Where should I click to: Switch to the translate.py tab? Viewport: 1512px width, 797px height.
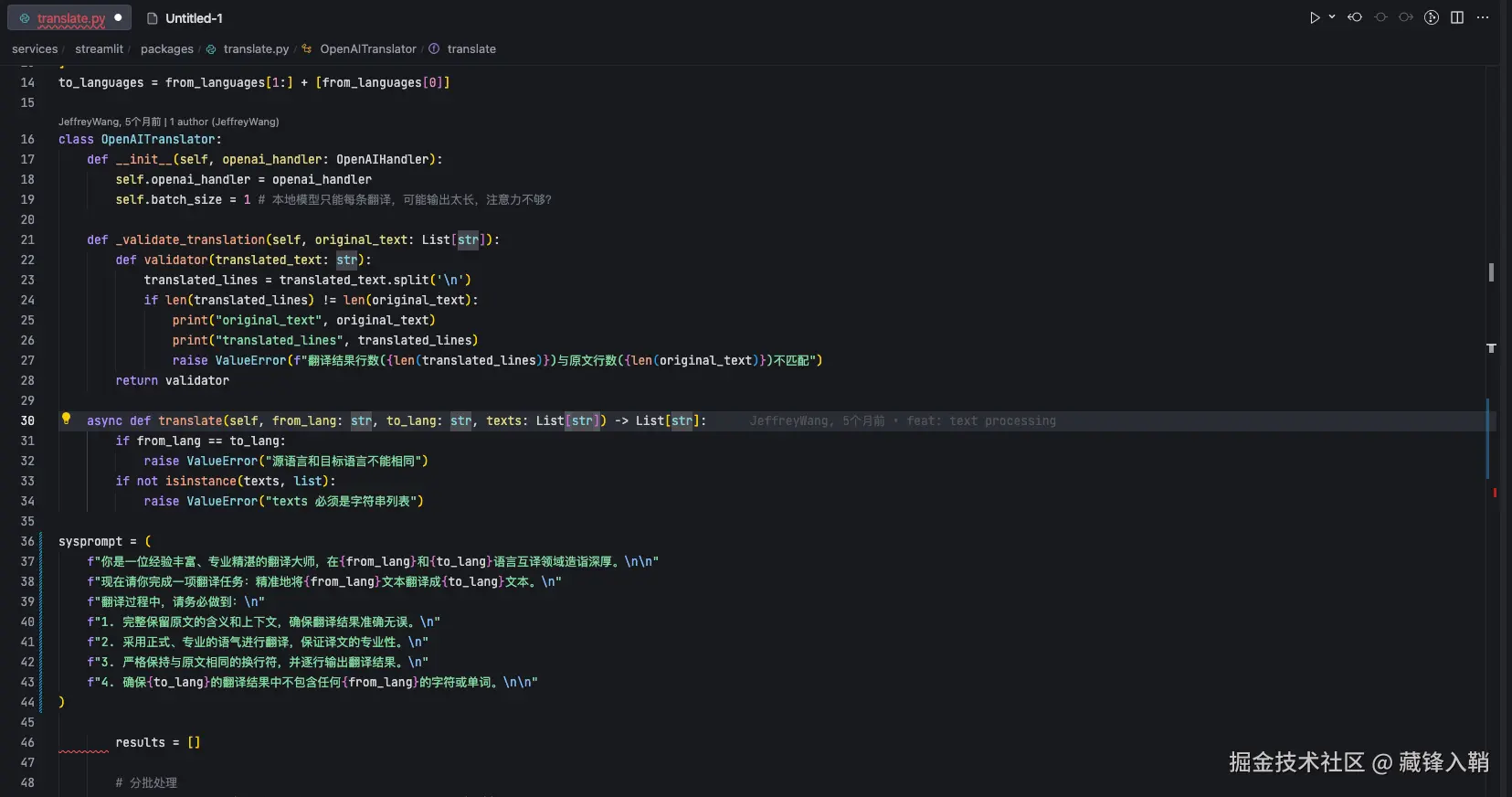click(70, 18)
